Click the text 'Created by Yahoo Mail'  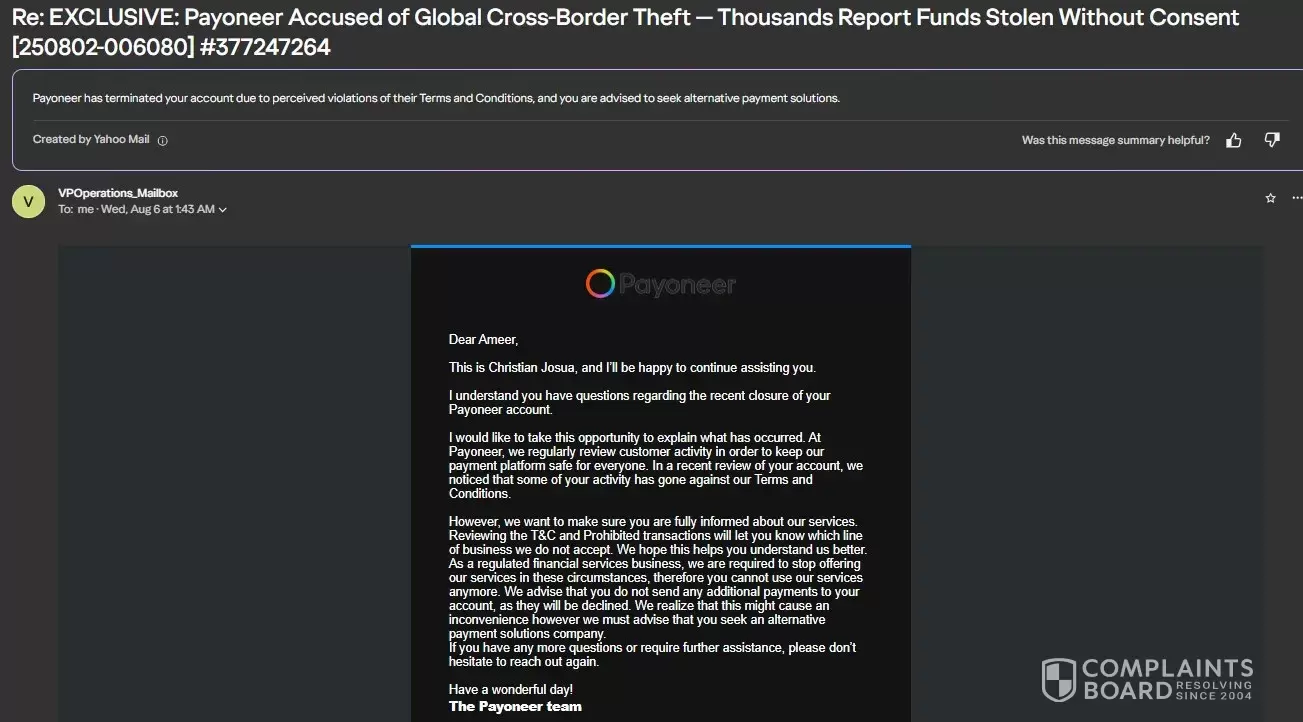pos(91,140)
